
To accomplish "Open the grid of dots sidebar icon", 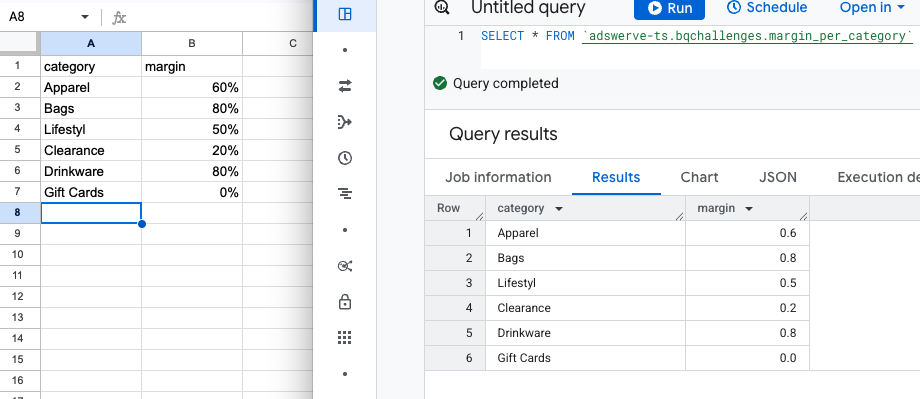I will tap(345, 337).
